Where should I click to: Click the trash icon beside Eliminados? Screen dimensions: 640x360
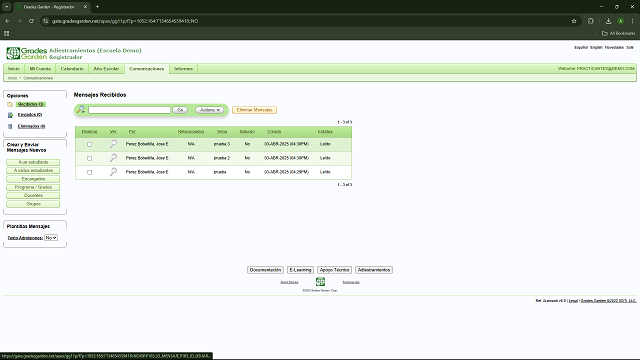tap(10, 127)
